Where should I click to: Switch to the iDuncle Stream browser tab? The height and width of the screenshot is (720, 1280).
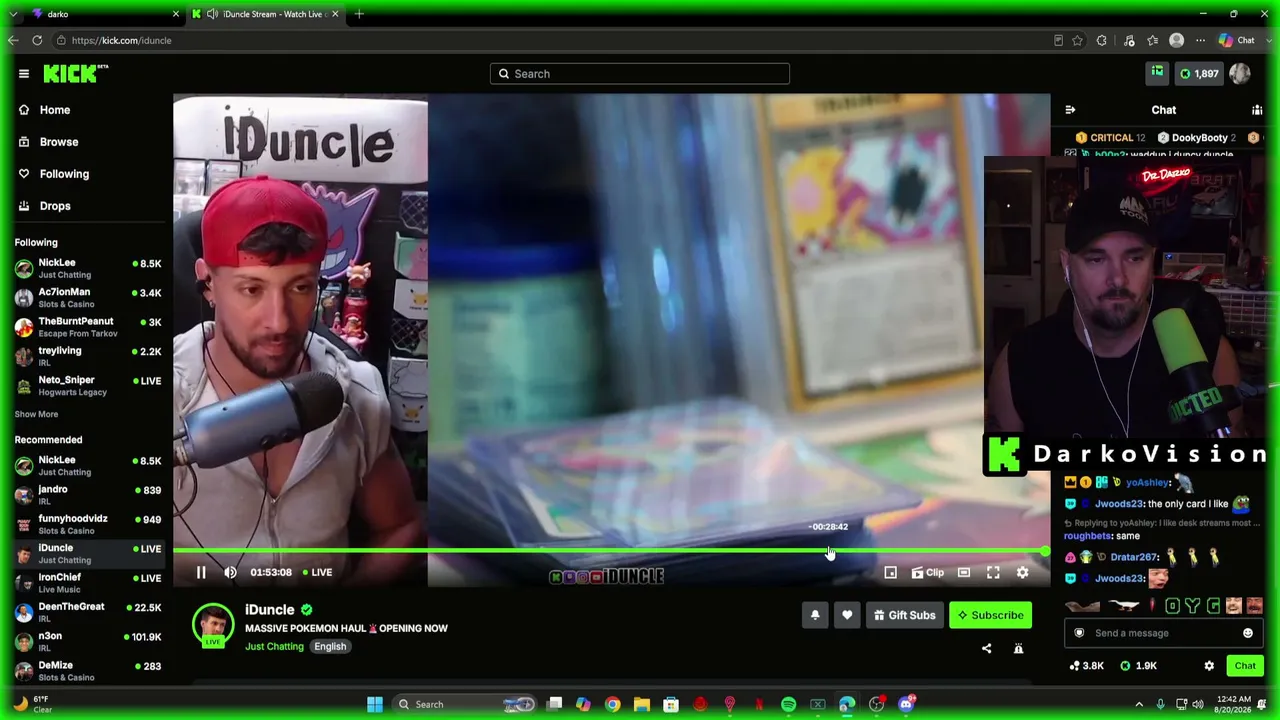(x=266, y=14)
